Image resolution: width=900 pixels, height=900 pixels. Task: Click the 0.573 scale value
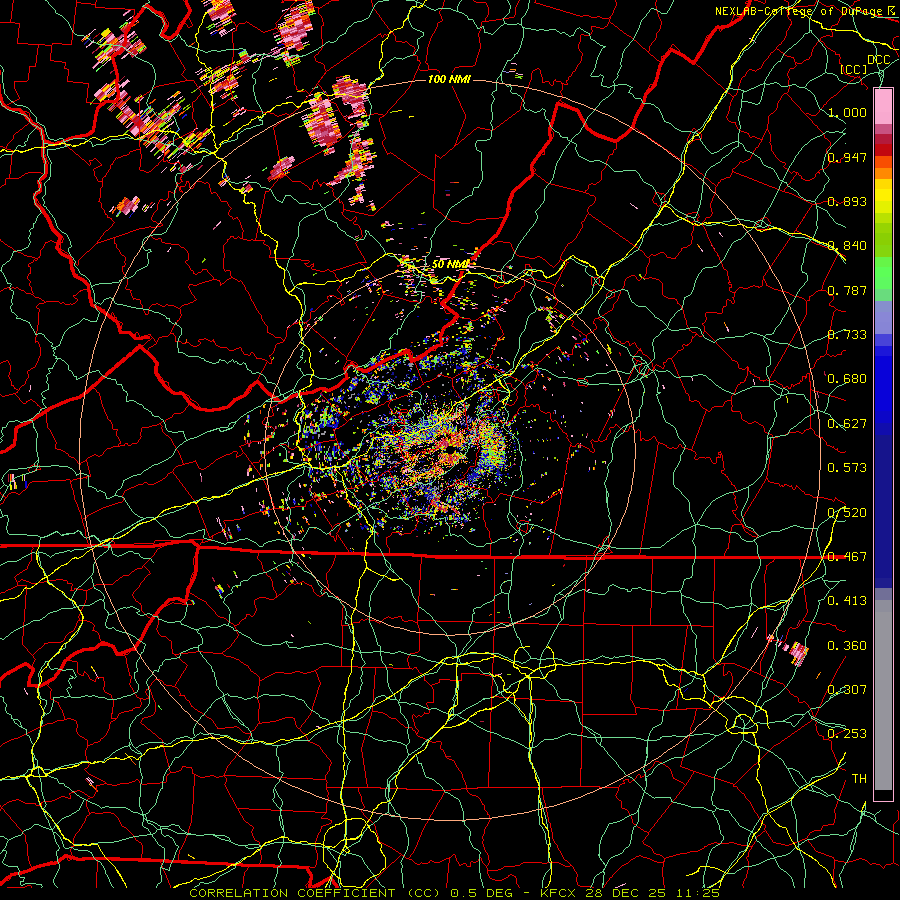coord(847,468)
